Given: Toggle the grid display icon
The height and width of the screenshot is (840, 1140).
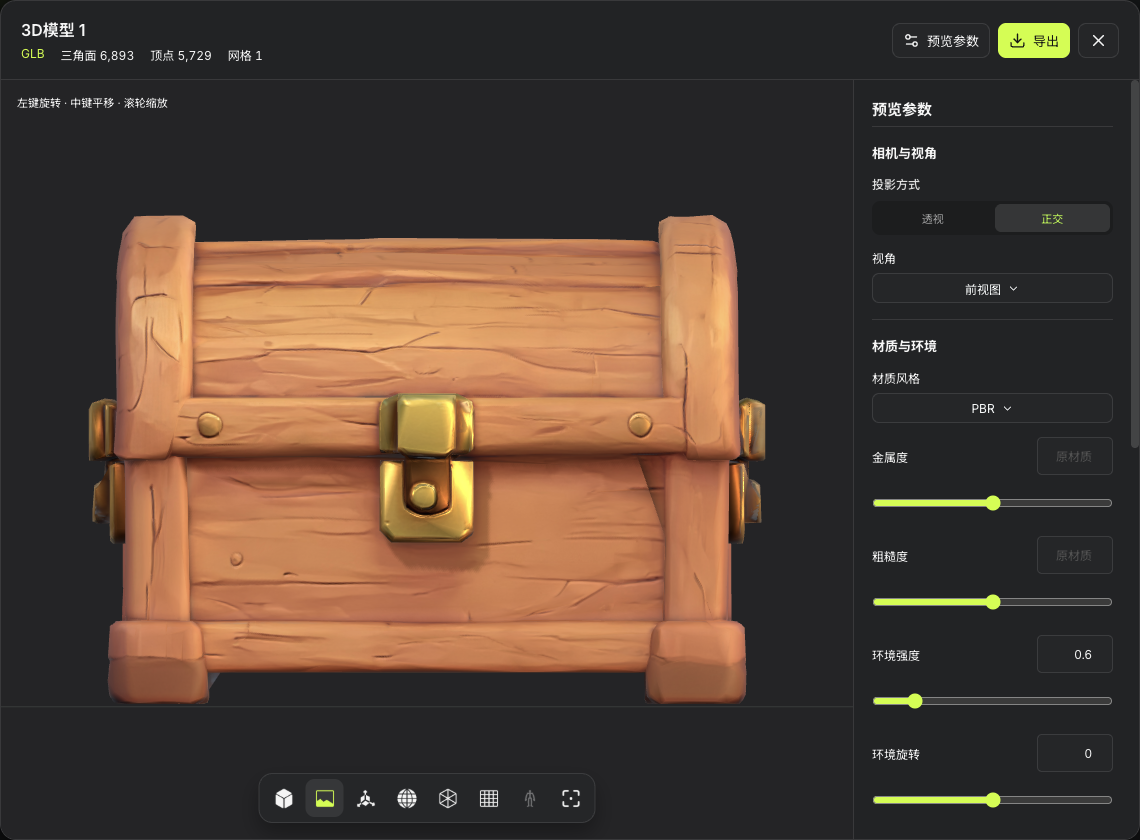Looking at the screenshot, I should 489,799.
